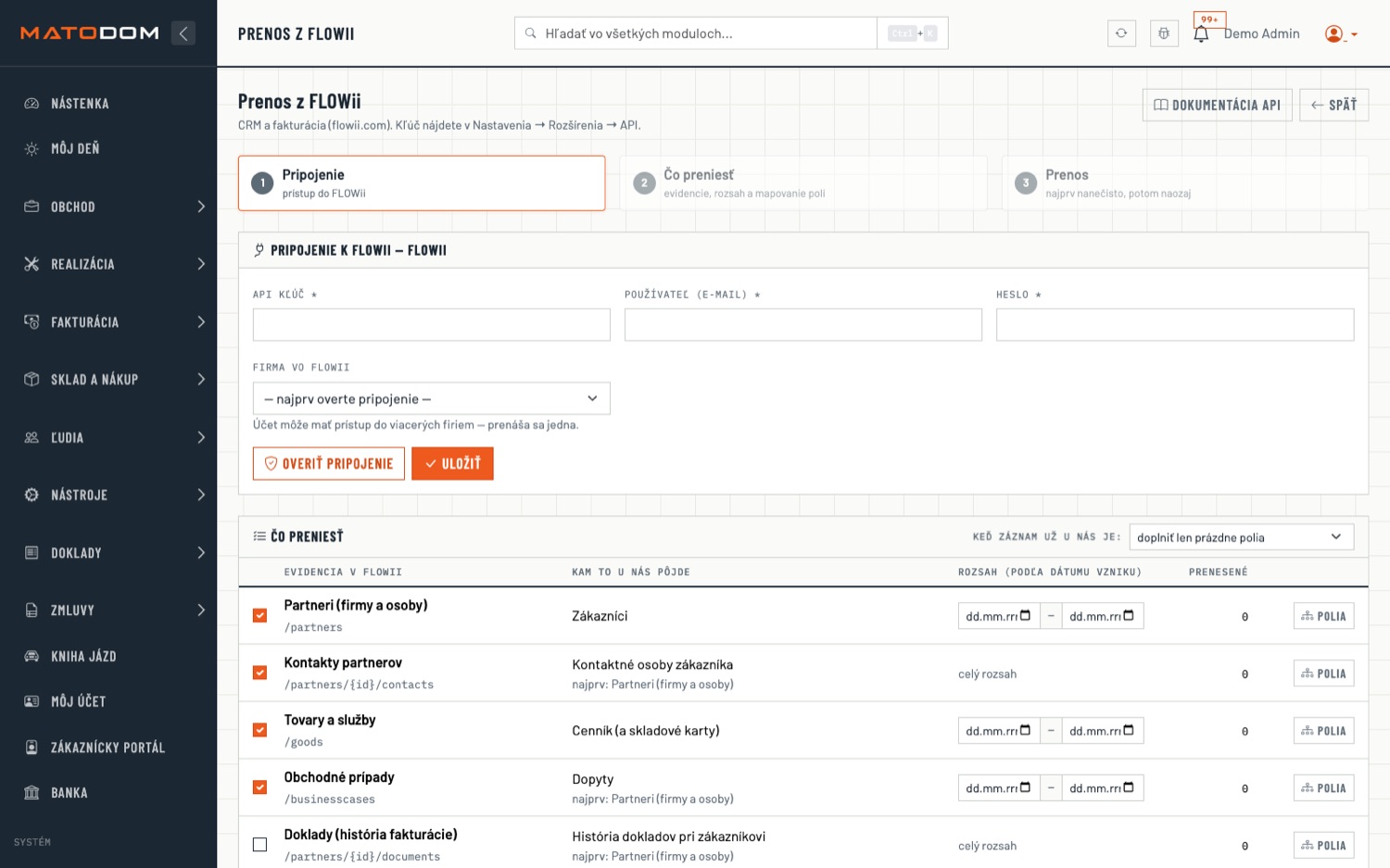Click the Môj deň sun icon
This screenshot has height=868, width=1390.
click(x=32, y=148)
